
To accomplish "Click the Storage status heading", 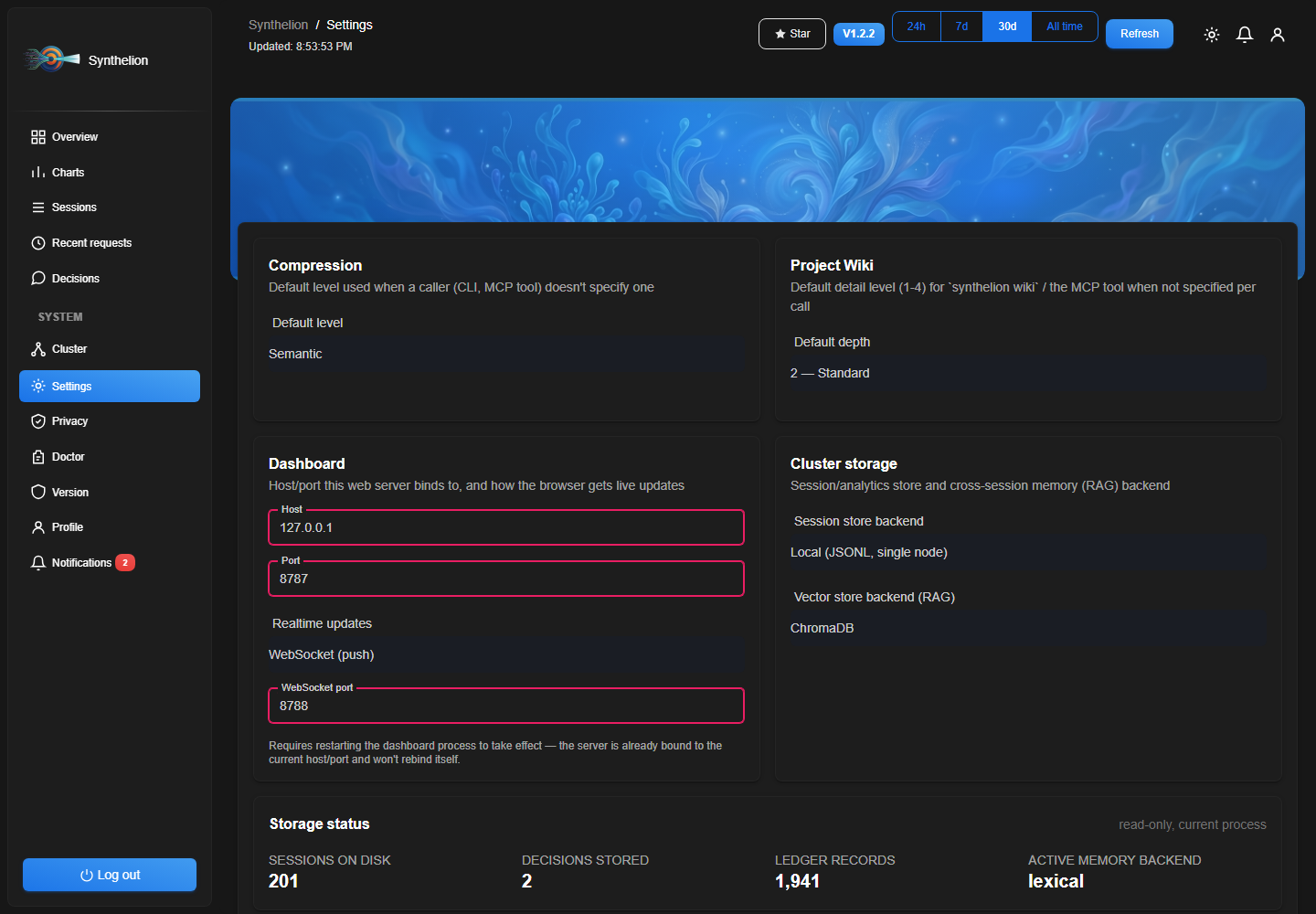I will pyautogui.click(x=320, y=824).
